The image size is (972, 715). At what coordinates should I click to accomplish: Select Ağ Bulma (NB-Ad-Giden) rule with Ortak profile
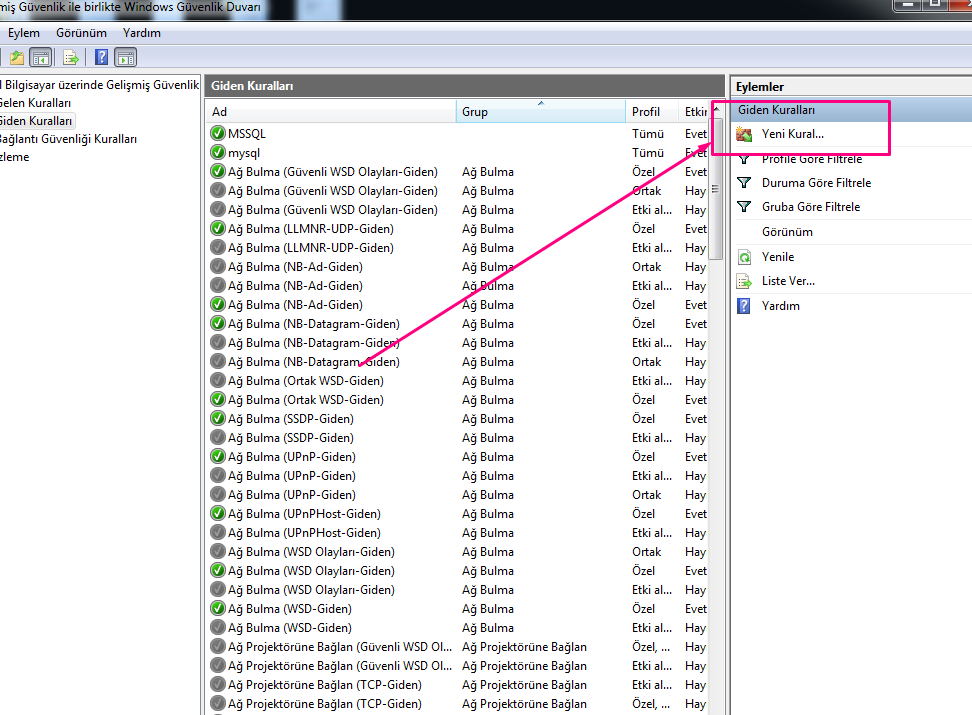458,267
